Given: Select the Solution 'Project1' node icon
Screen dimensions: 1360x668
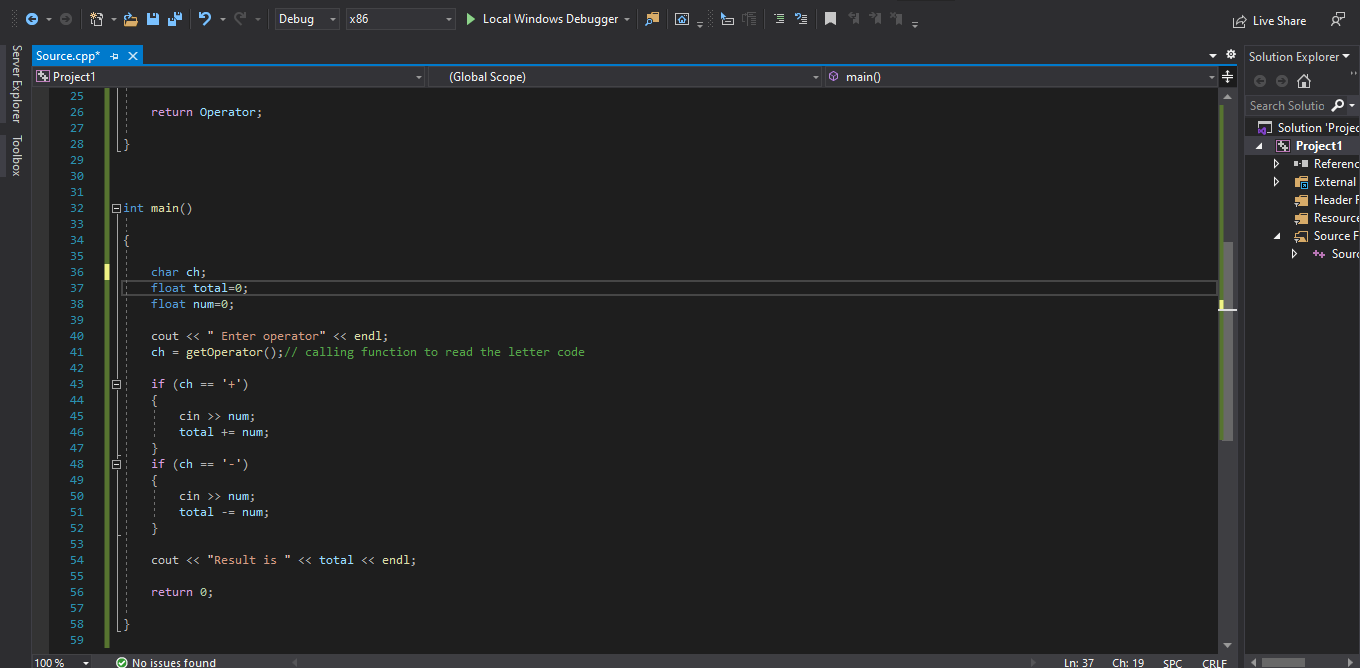Looking at the screenshot, I should [x=1265, y=128].
